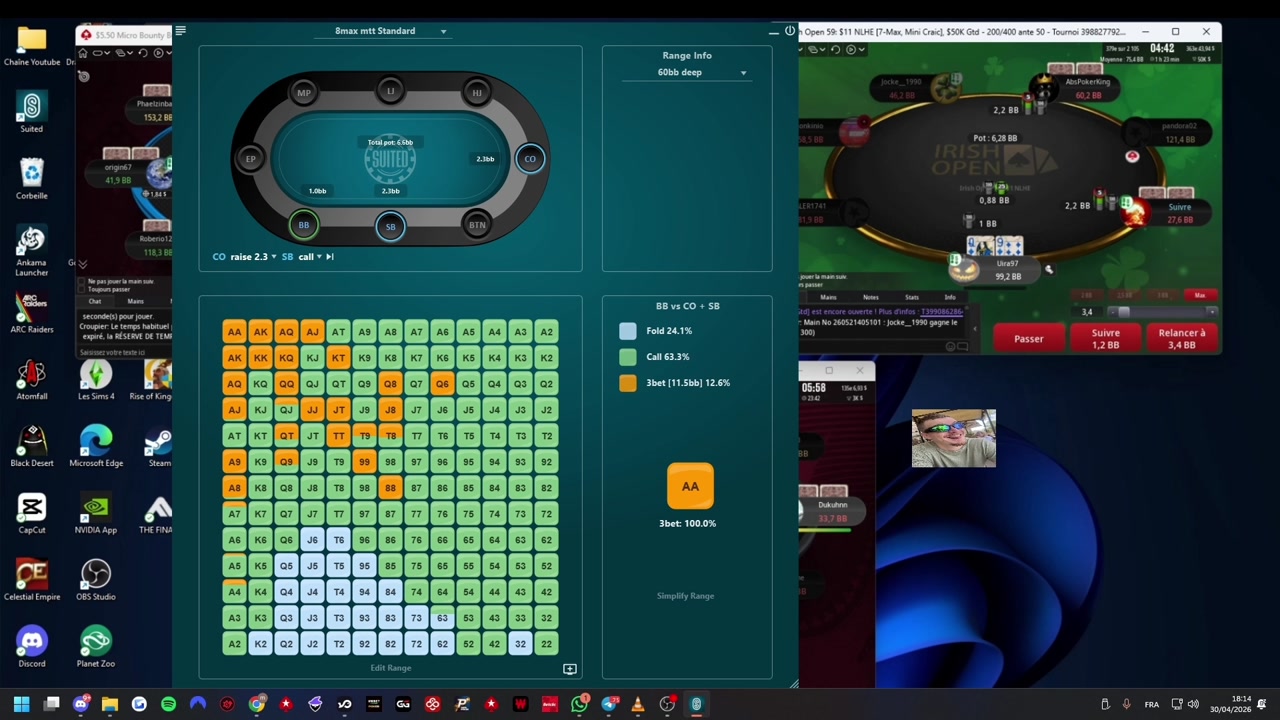Image resolution: width=1280 pixels, height=720 pixels.
Task: Open the Planet Zoo desktop shortcut
Action: (96, 647)
